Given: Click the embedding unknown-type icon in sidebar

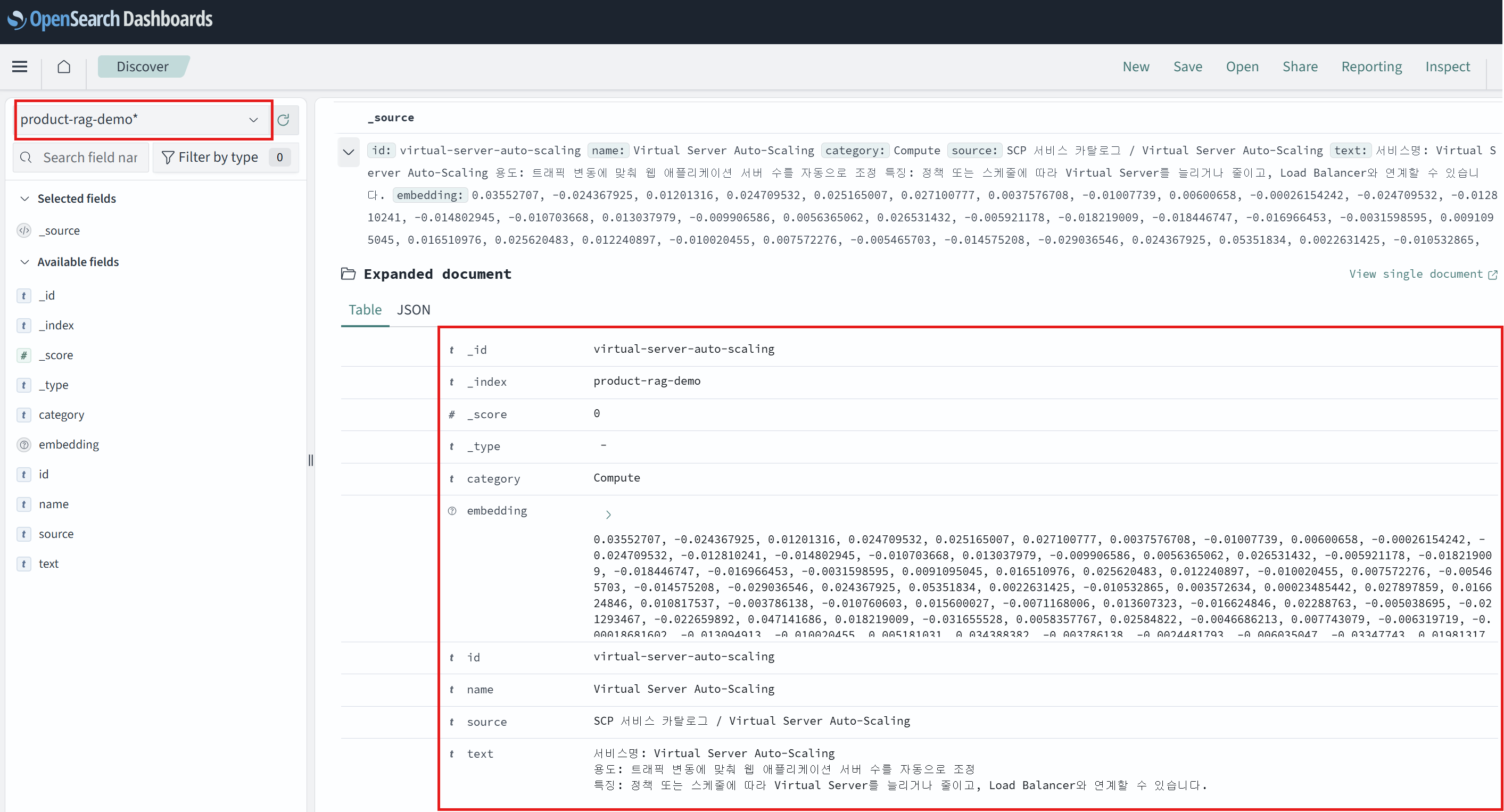Looking at the screenshot, I should [24, 445].
